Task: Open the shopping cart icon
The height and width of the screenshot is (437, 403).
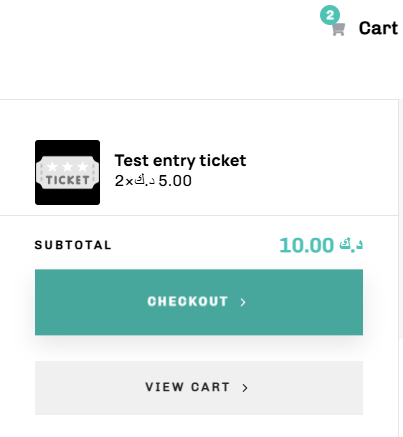Action: click(338, 29)
